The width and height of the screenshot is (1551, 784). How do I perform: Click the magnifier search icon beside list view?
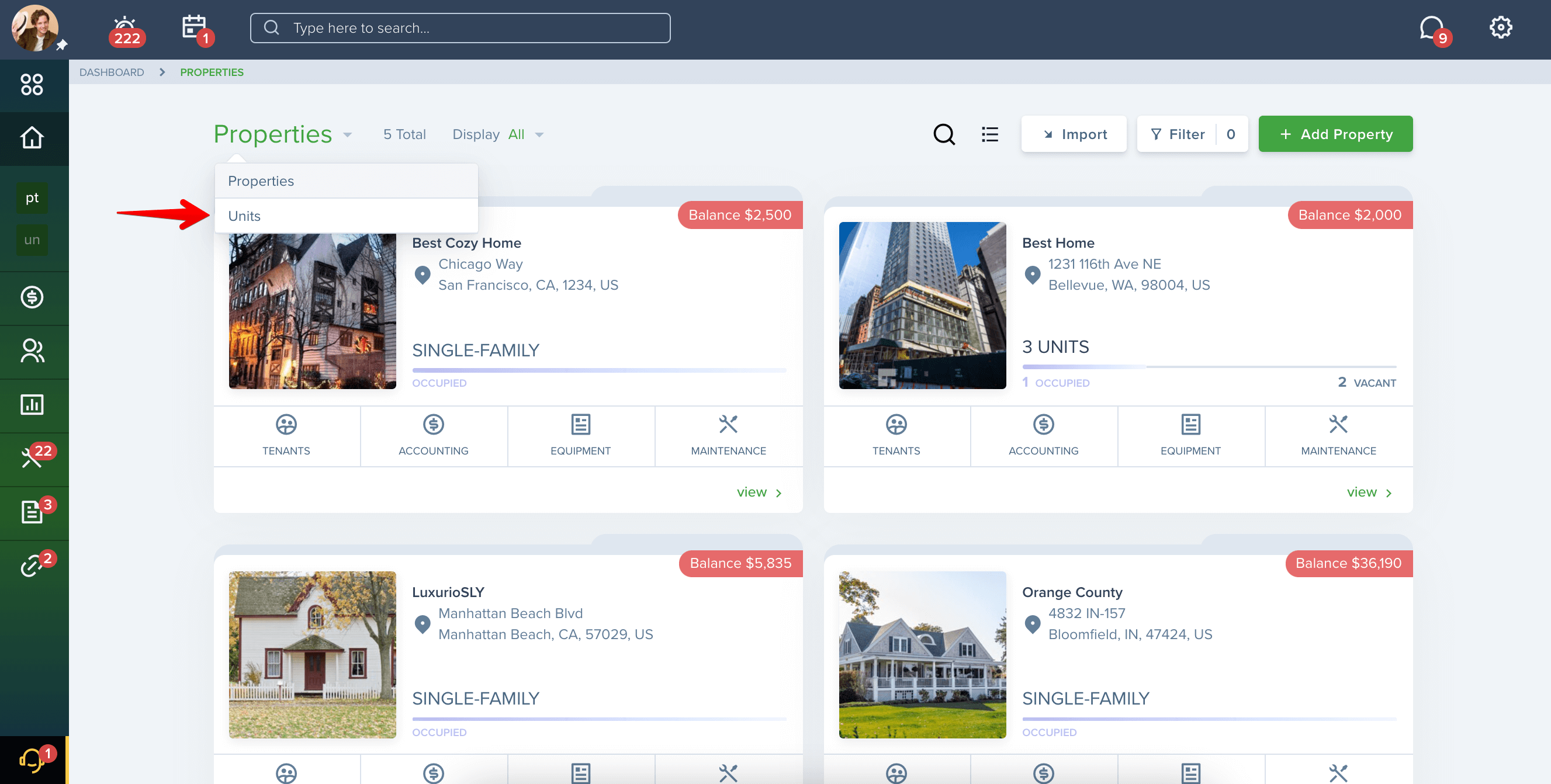click(x=943, y=134)
